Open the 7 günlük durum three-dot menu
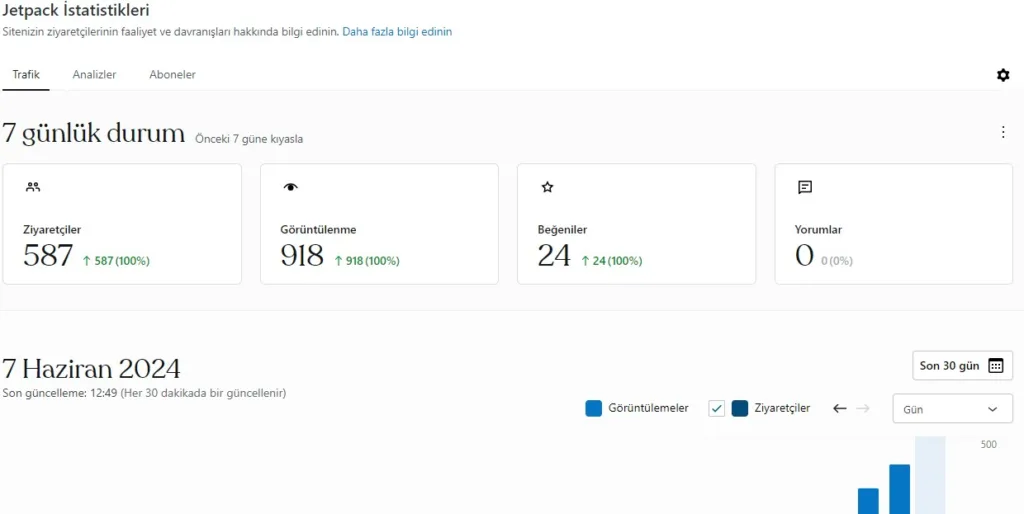 point(1003,132)
